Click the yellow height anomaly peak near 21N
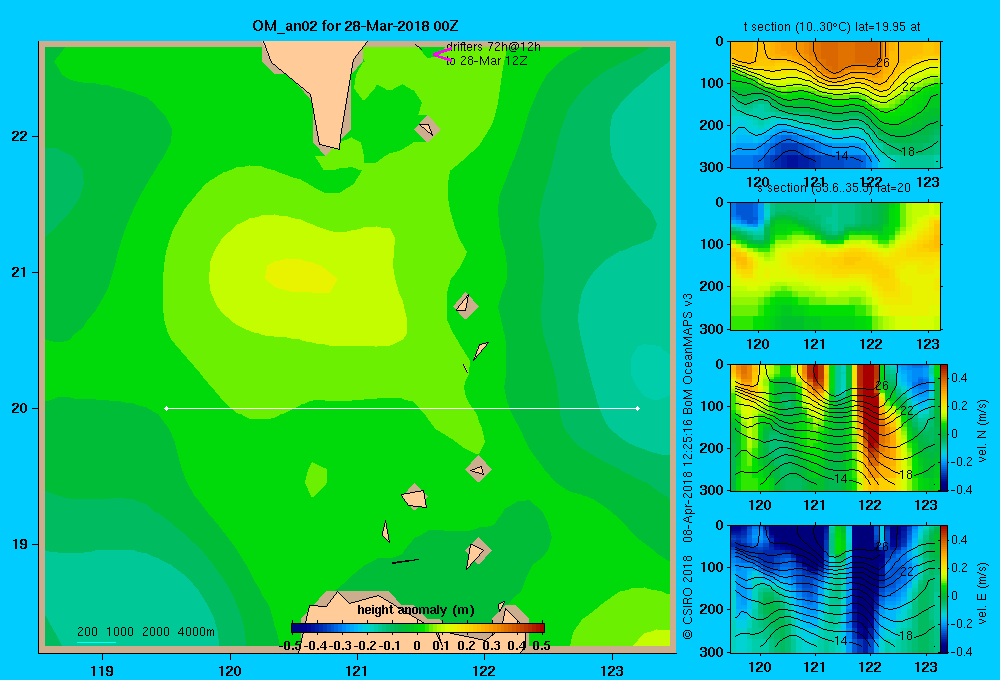This screenshot has height=680, width=1000. (x=300, y=276)
